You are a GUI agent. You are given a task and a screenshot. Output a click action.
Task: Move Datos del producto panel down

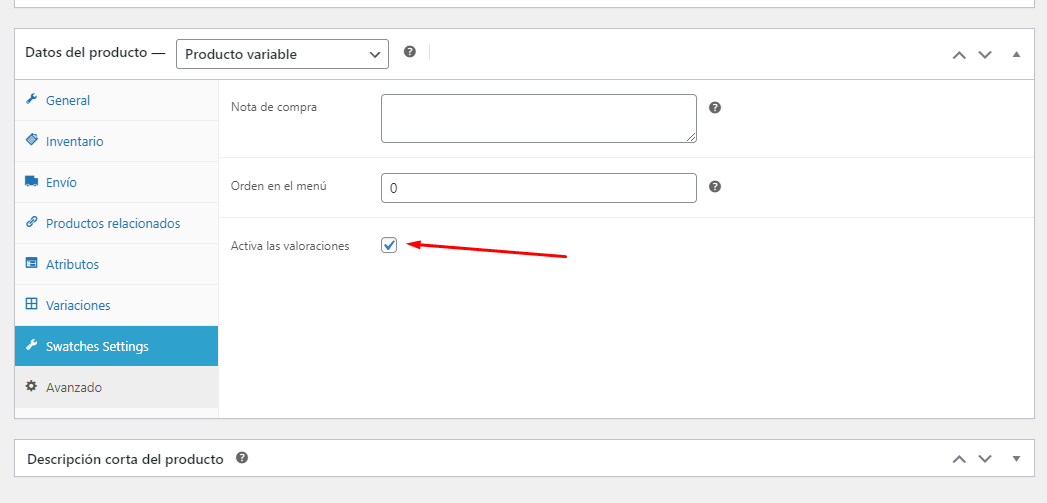(x=985, y=55)
